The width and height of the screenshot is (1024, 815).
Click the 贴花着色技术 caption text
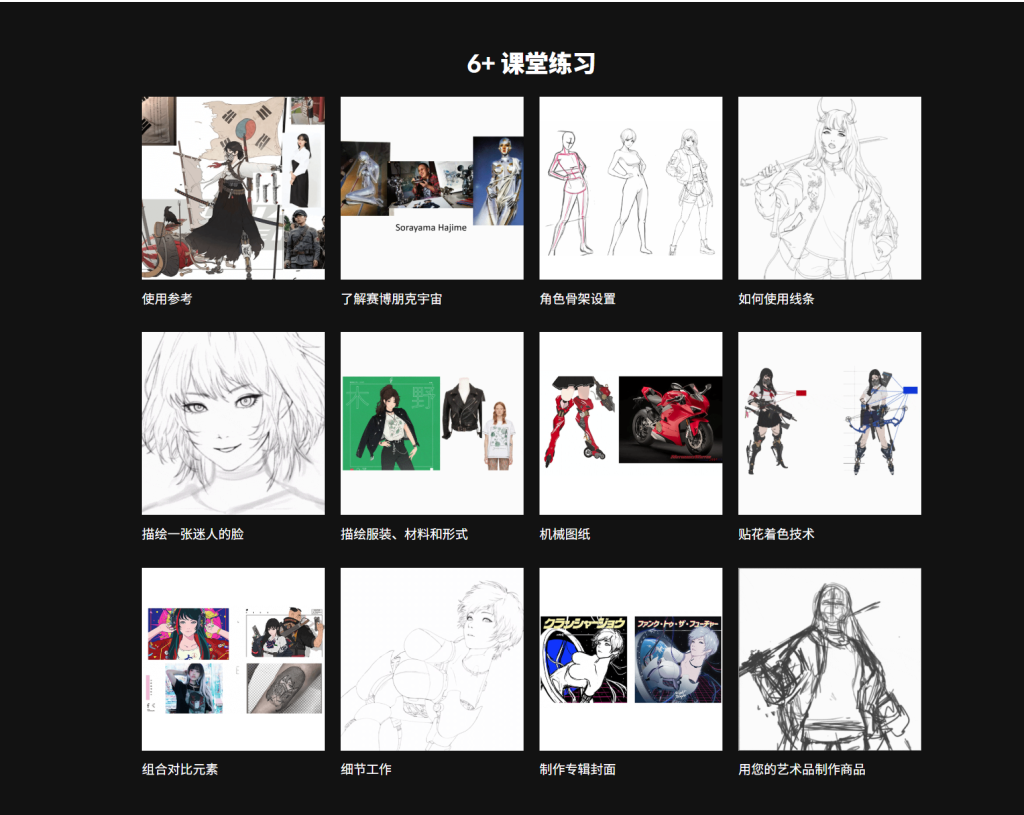coord(776,534)
